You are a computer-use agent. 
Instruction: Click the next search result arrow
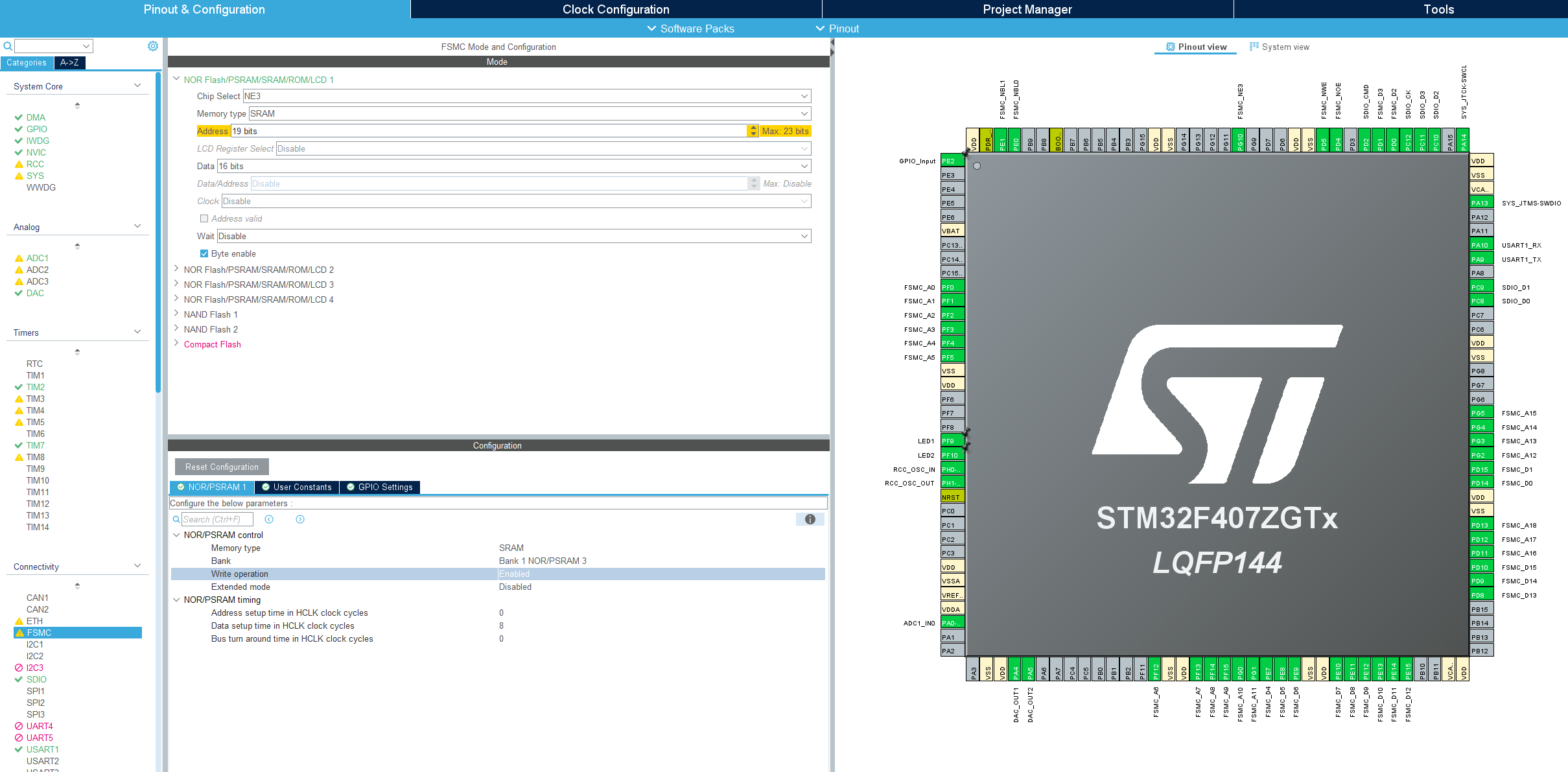point(300,519)
